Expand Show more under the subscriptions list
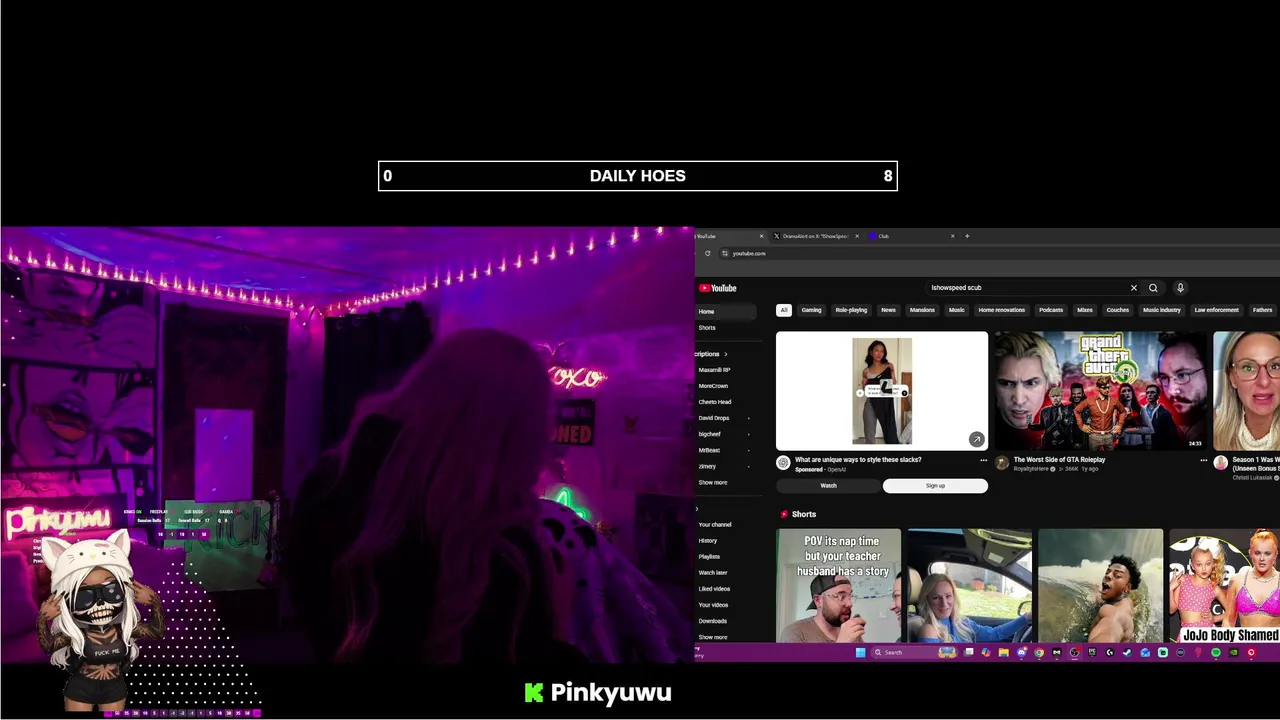1280x720 pixels. pos(713,483)
